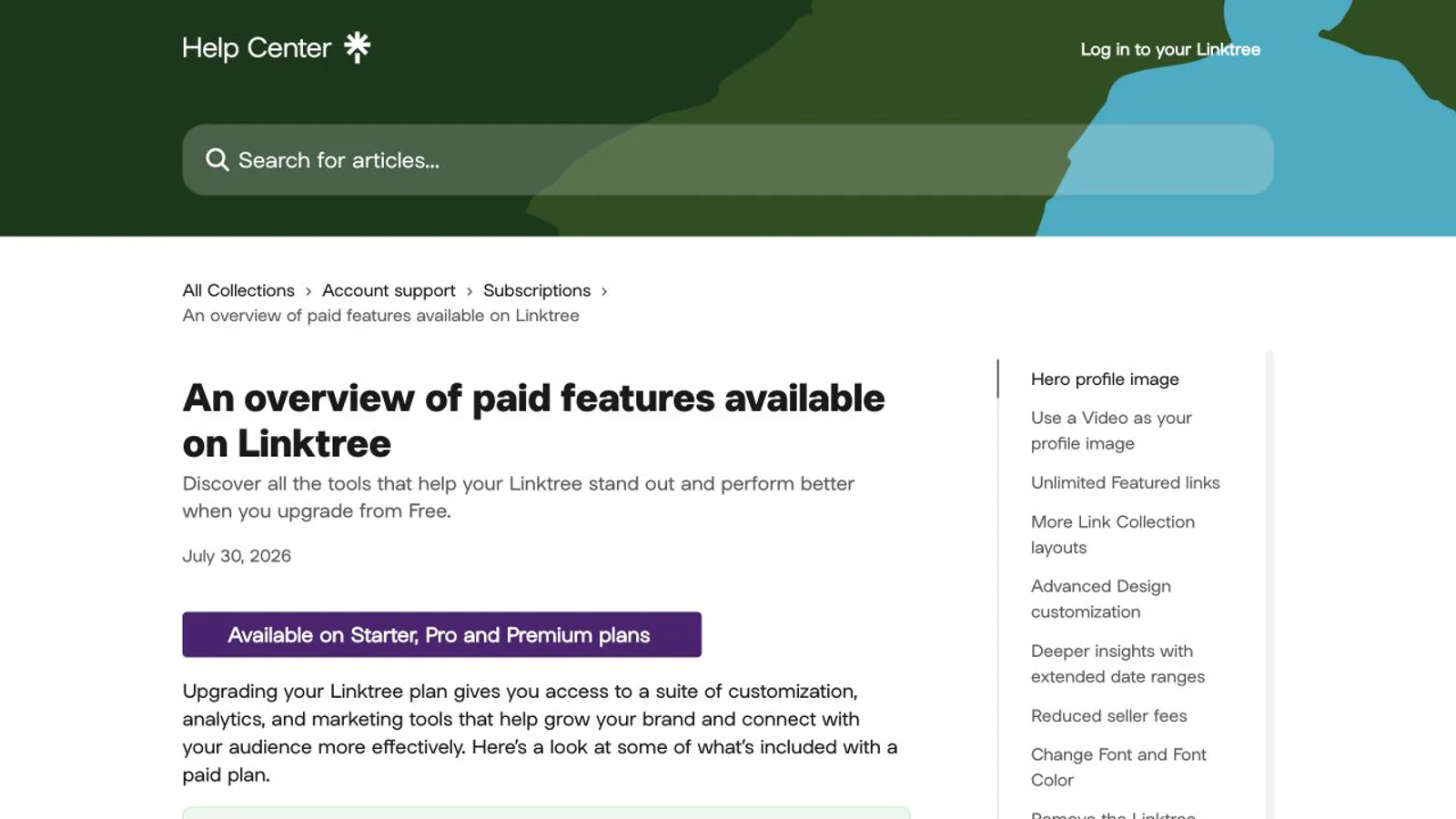The width and height of the screenshot is (1456, 819).
Task: Click Log in to your Linktree
Action: [1170, 49]
